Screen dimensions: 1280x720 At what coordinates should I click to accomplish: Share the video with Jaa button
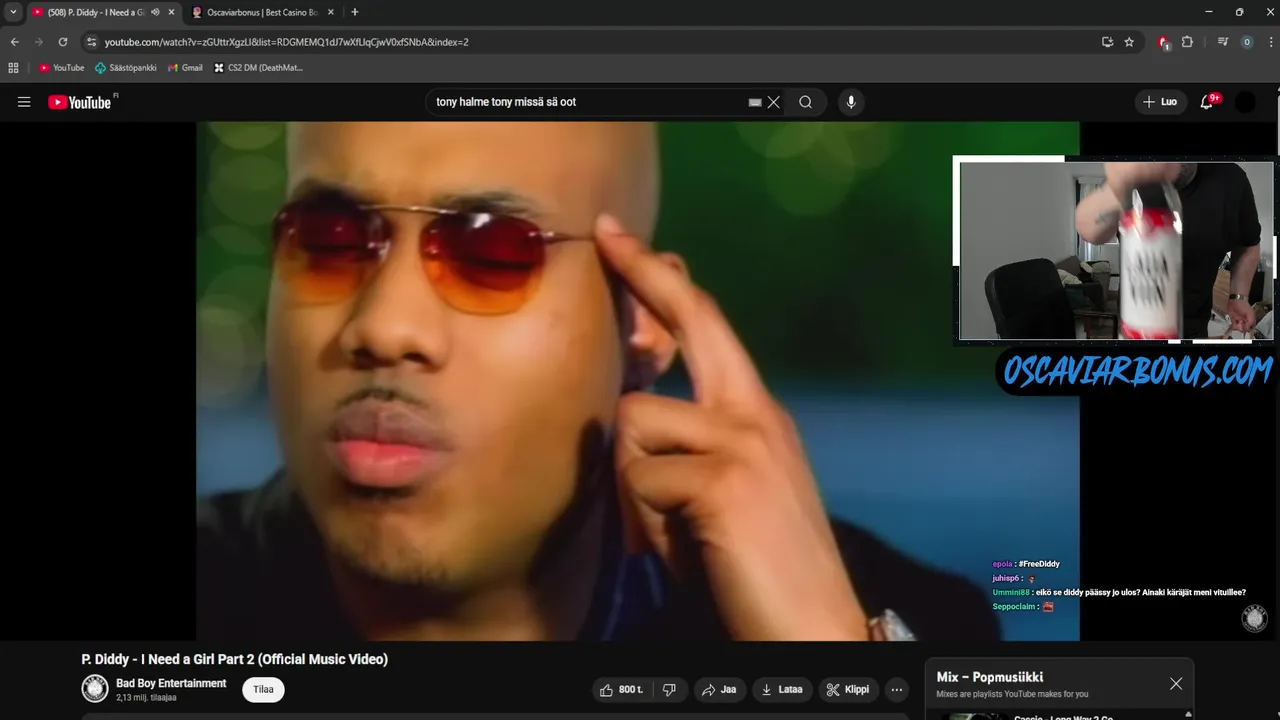click(x=719, y=689)
